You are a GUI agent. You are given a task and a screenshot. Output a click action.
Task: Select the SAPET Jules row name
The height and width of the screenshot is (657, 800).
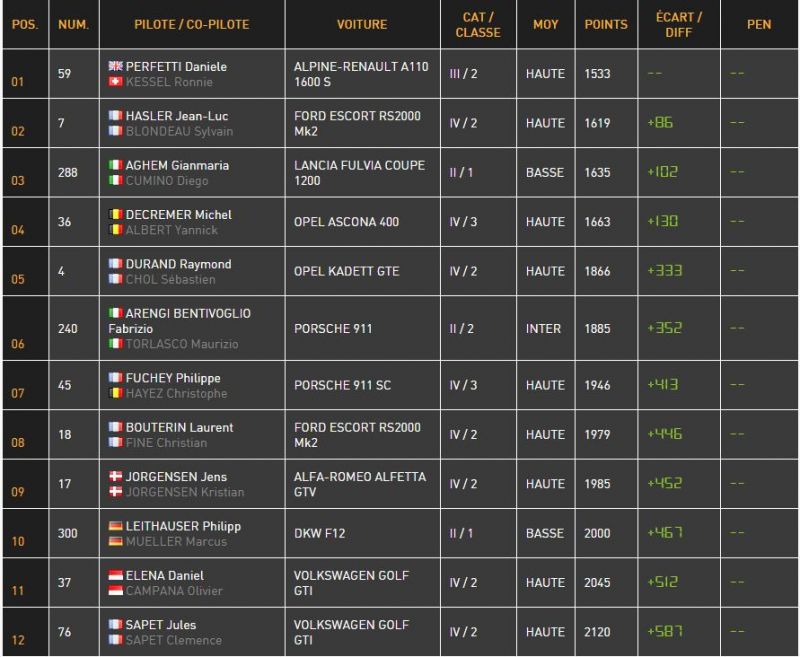161,625
